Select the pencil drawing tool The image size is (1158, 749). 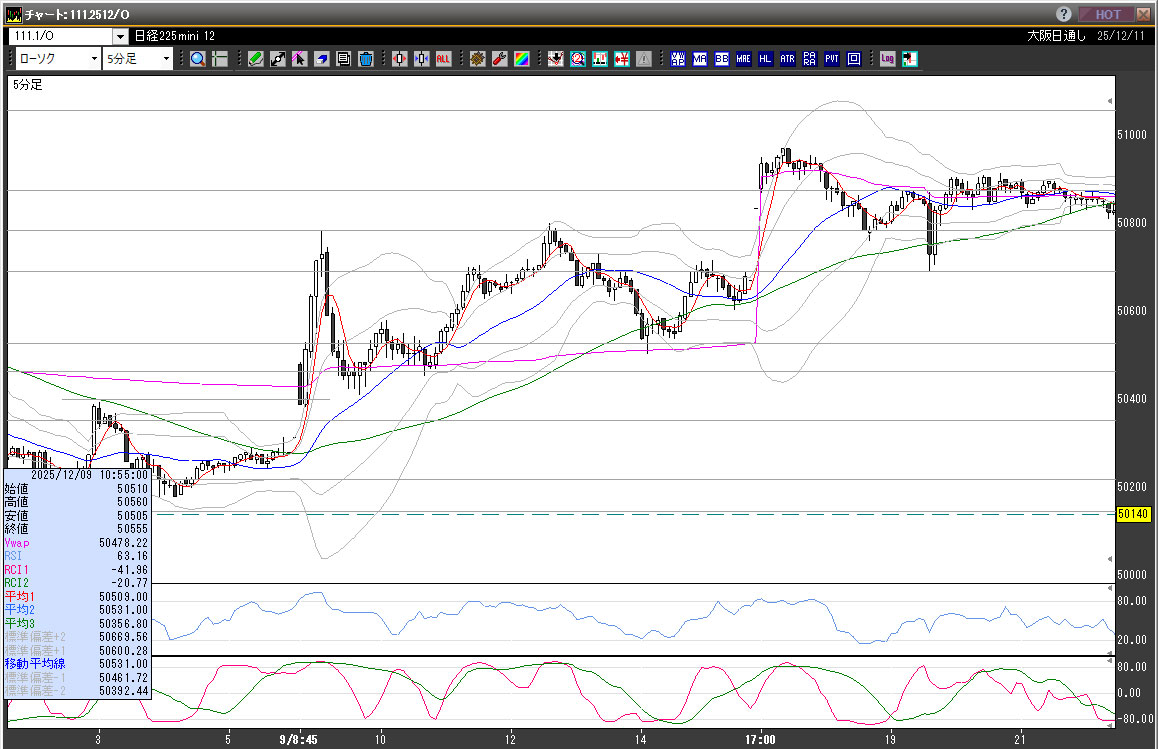point(255,59)
